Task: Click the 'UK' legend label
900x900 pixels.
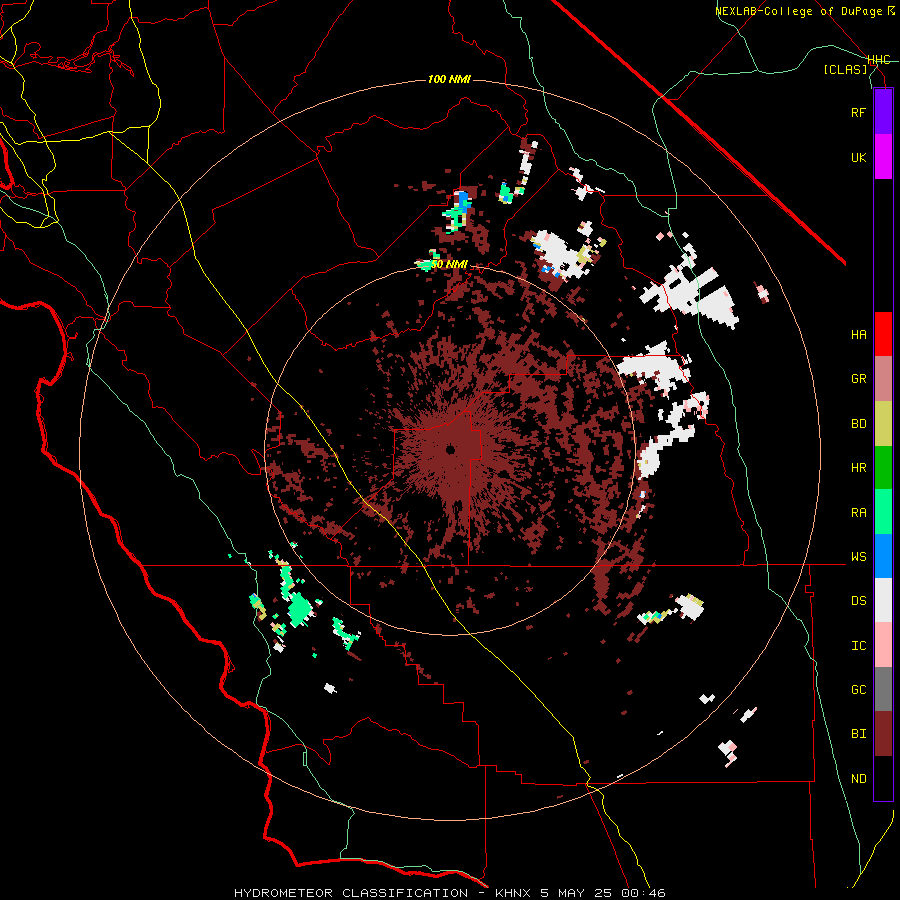Action: tap(858, 157)
